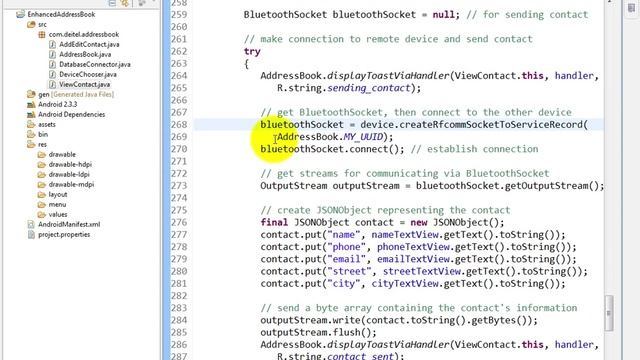Click 'connect()' on line 270
The height and width of the screenshot is (360, 640).
point(374,149)
